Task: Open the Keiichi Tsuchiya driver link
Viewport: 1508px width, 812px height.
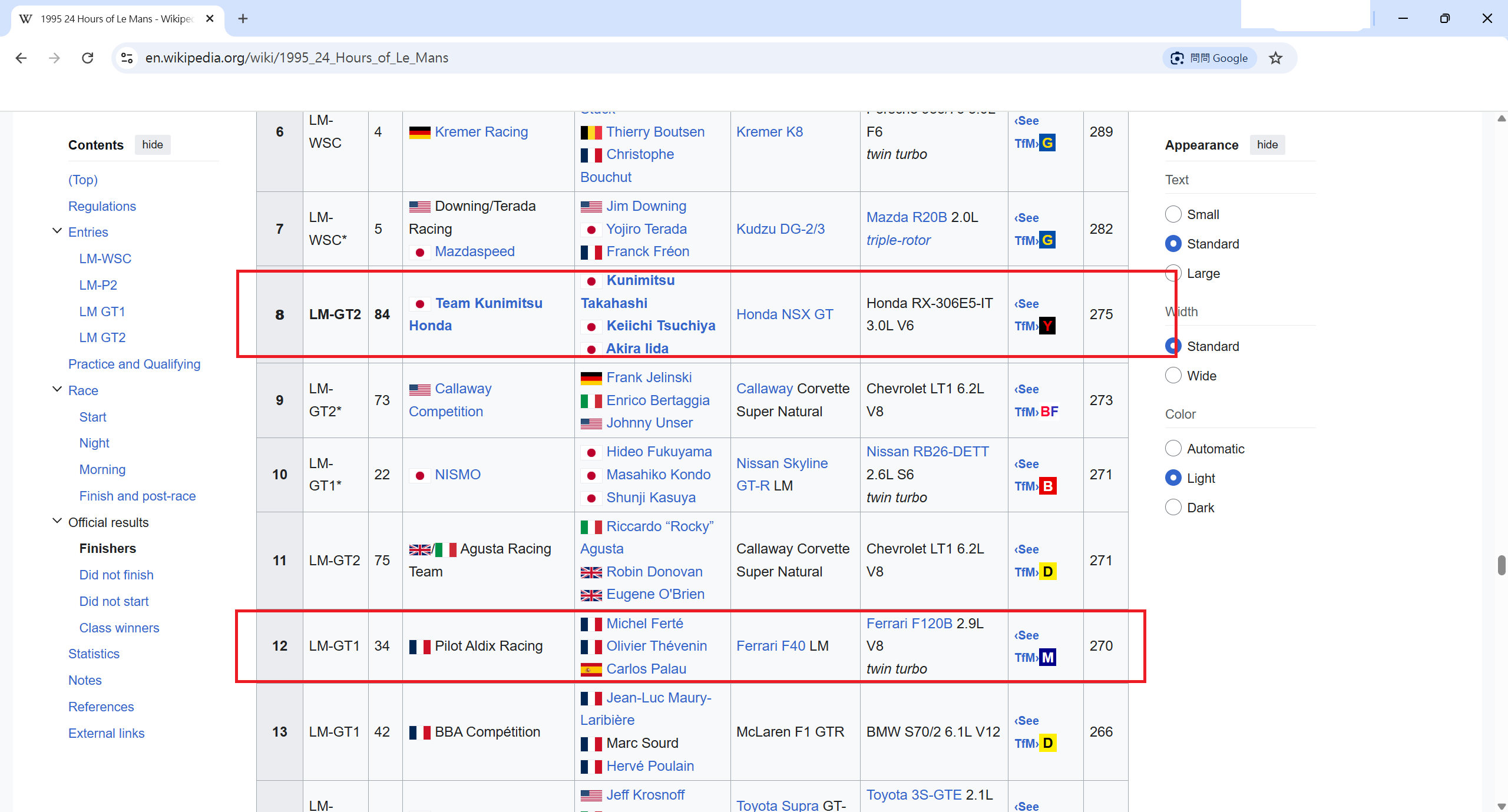Action: (661, 326)
